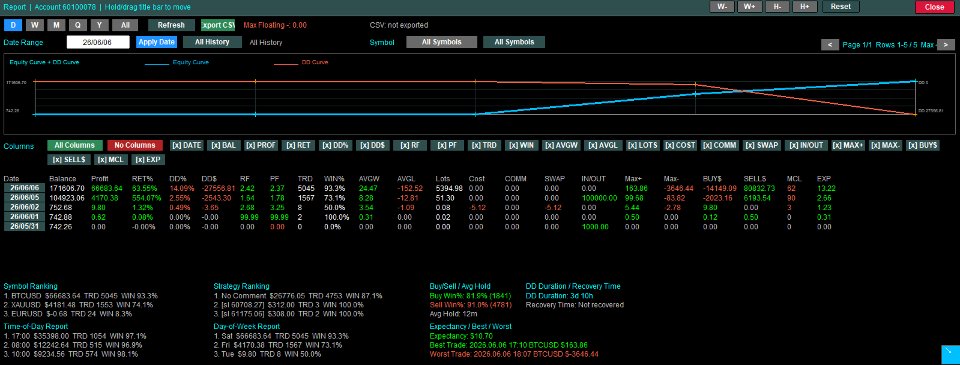The image size is (960, 365).
Task: Export the report to CSV
Action: [x=218, y=25]
